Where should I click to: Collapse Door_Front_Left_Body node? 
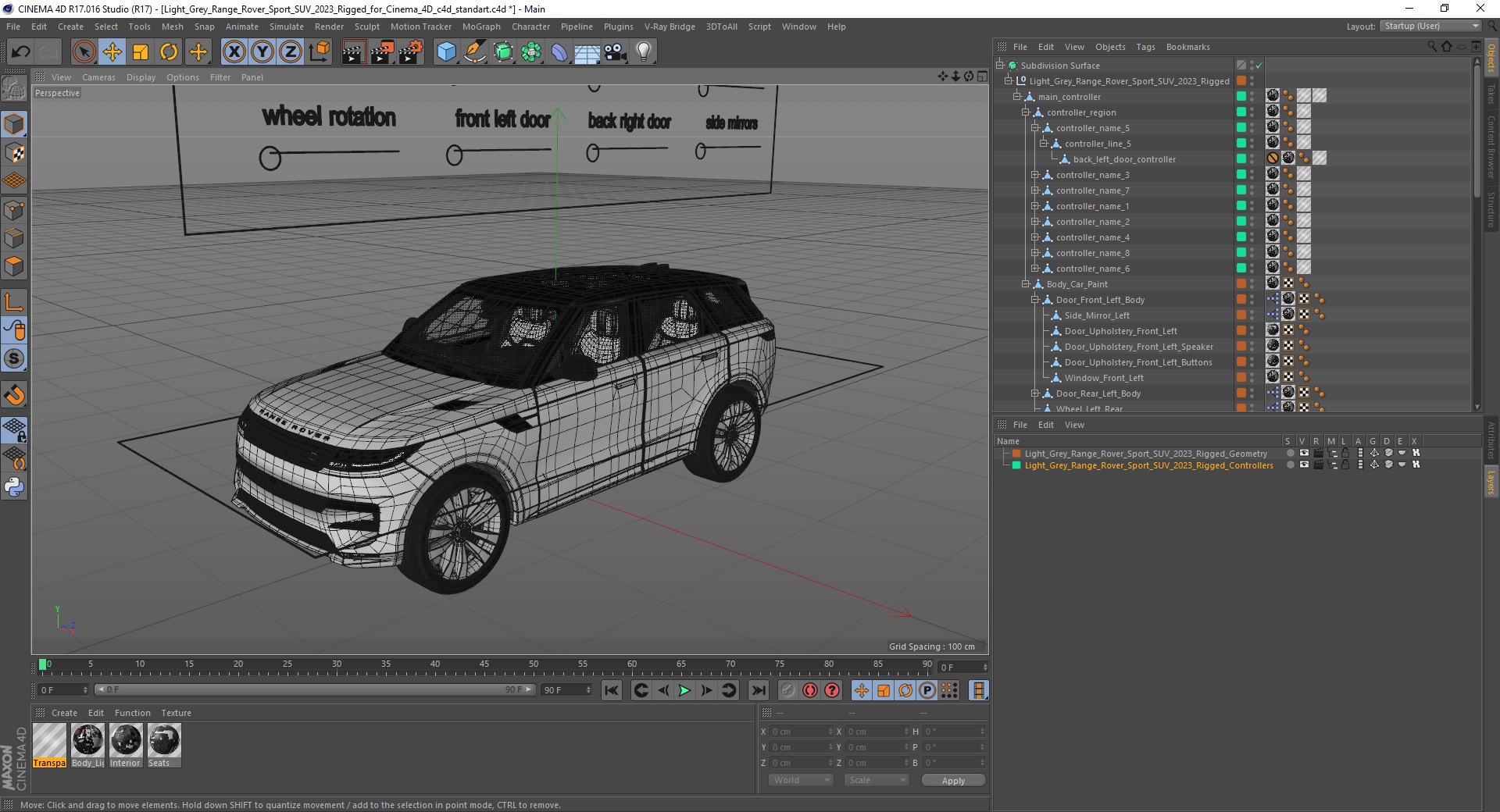point(1035,300)
